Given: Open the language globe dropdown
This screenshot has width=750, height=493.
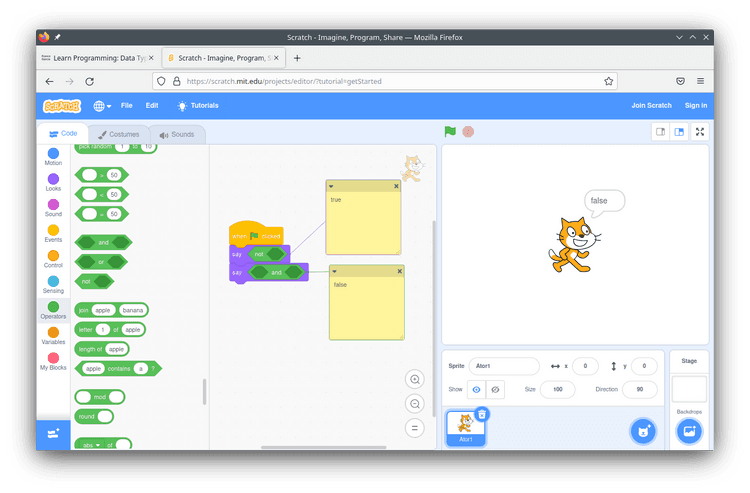Looking at the screenshot, I should (102, 106).
